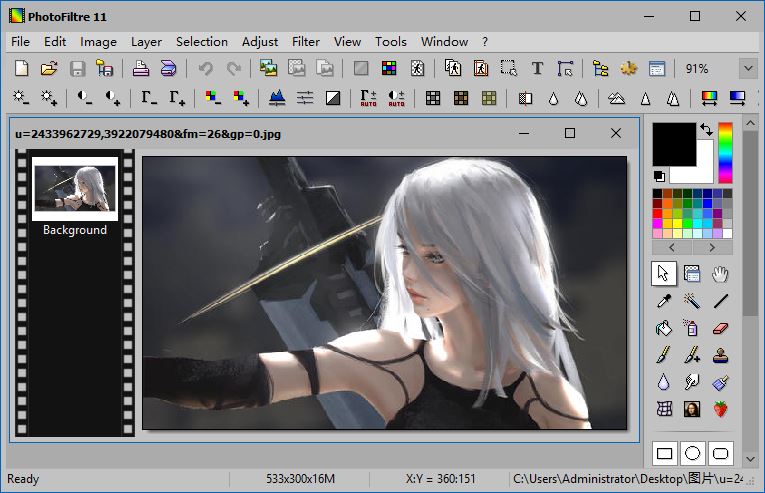Click the Brightness plus icon
The width and height of the screenshot is (765, 493).
pos(49,98)
